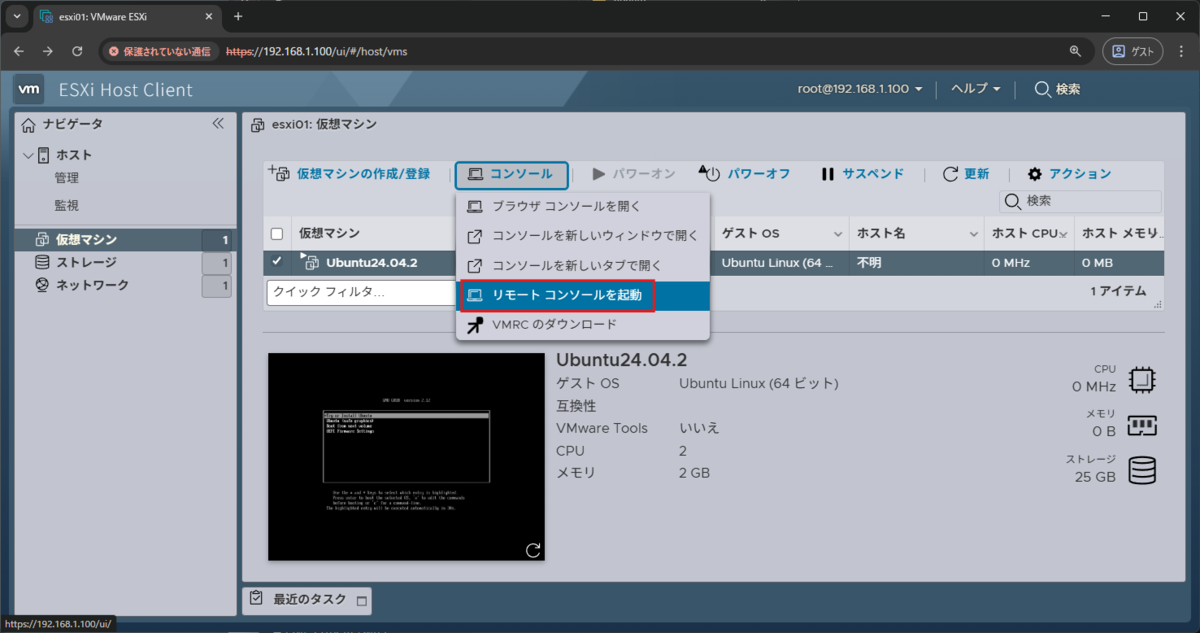This screenshot has width=1200, height=633.
Task: Launch the remote console
Action: point(583,295)
